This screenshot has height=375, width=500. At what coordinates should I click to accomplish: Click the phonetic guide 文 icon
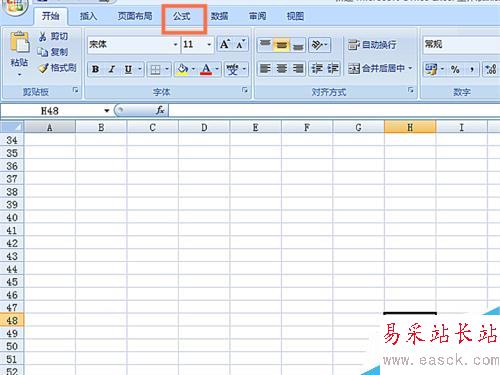pyautogui.click(x=232, y=70)
